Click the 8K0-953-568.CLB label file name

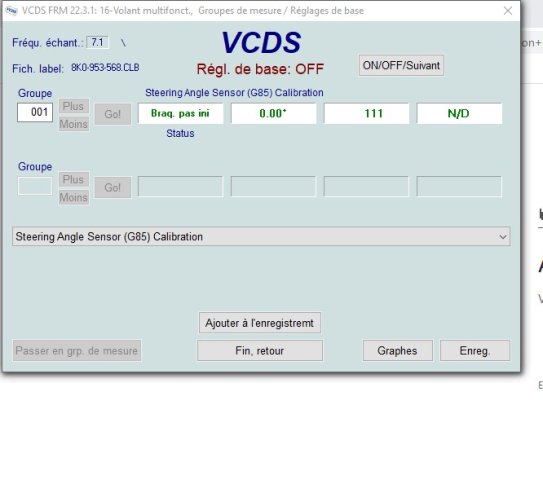105,68
